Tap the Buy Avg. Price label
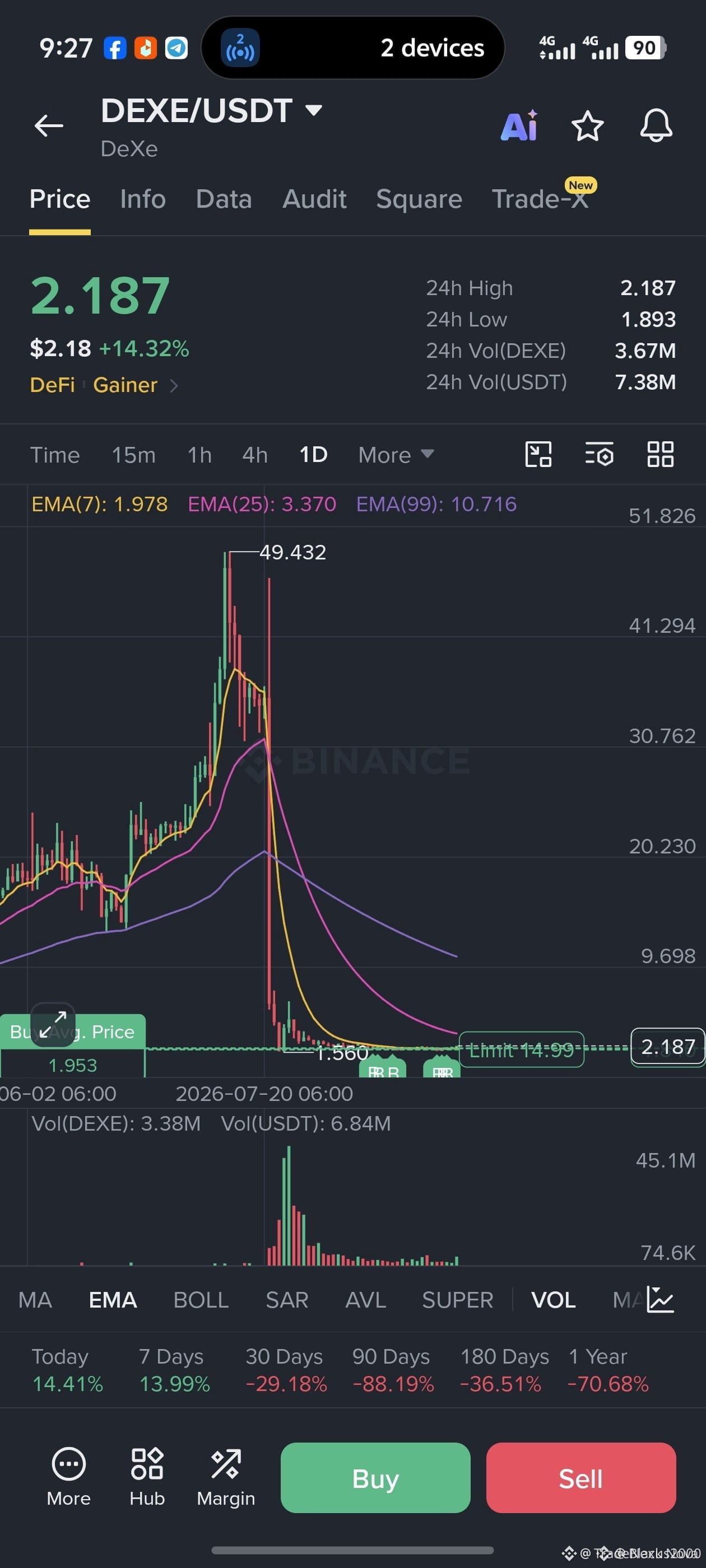Viewport: 706px width, 1568px height. 72,1032
